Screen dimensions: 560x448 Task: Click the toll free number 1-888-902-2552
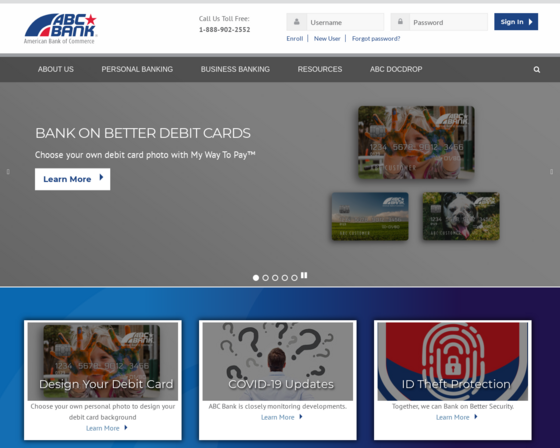(225, 30)
